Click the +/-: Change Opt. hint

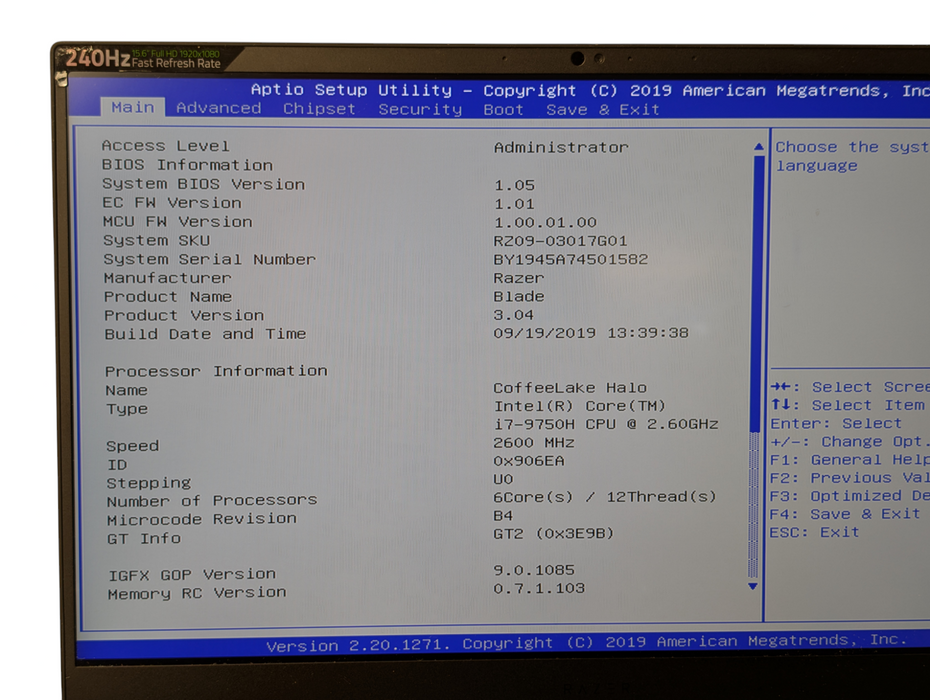coord(850,442)
